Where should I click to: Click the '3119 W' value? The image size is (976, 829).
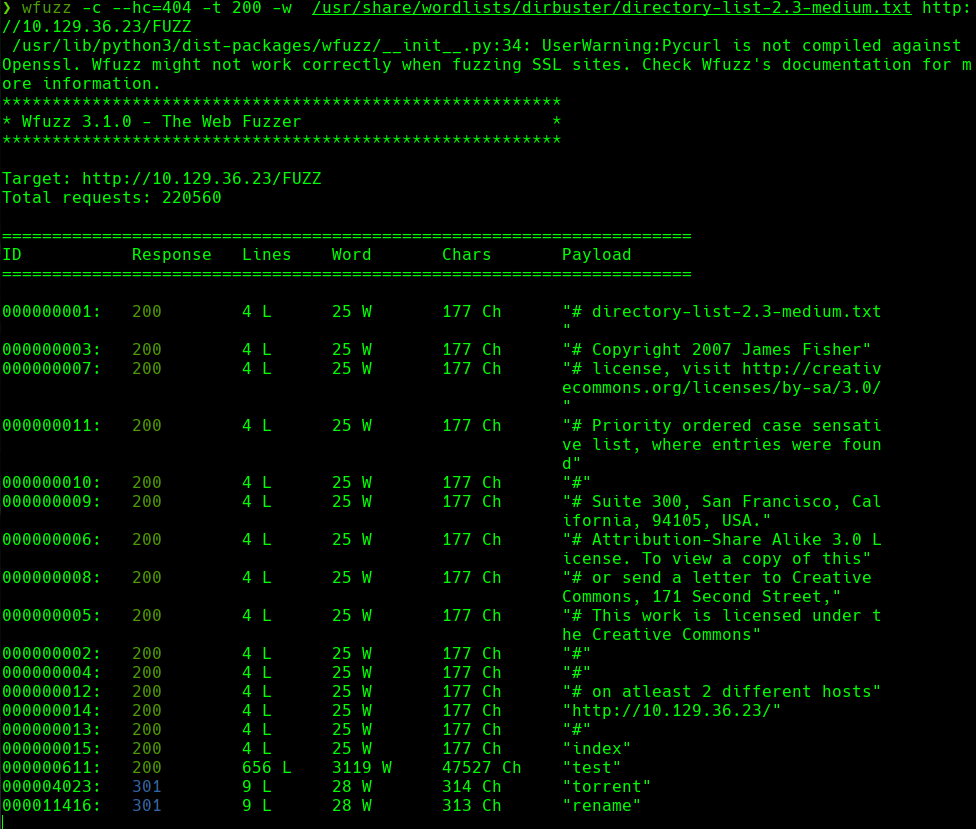(362, 767)
